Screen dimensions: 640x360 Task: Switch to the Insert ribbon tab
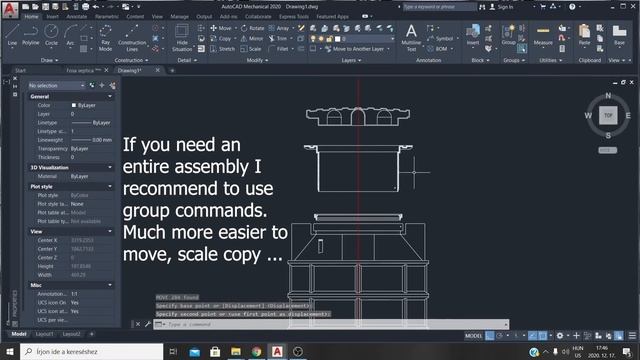(x=52, y=17)
